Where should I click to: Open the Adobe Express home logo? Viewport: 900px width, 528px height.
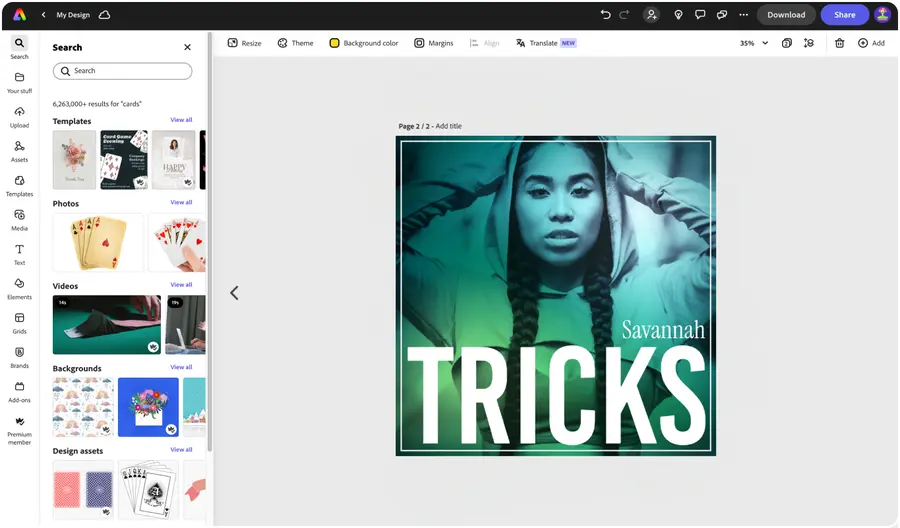20,15
